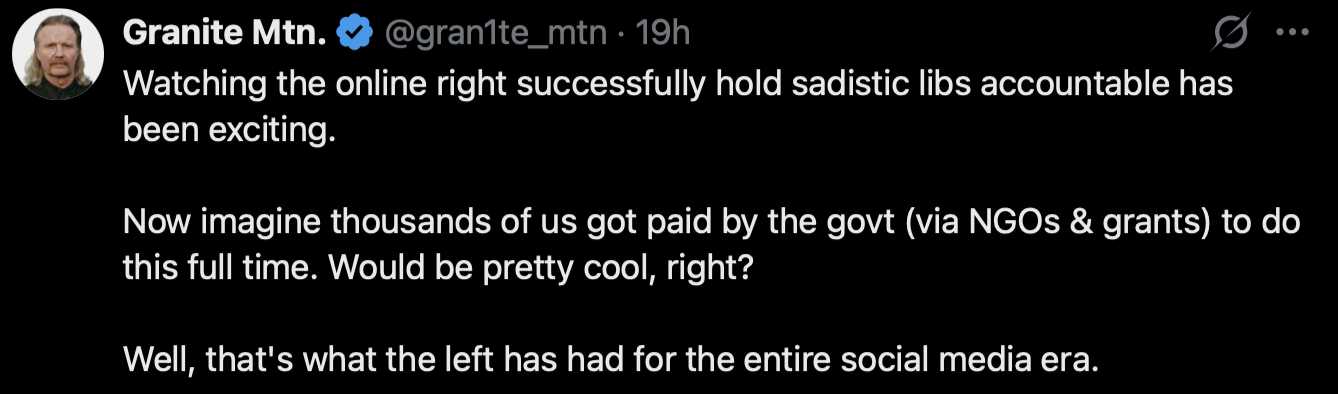Click the line starting "Well, that's what the left"
Viewport: 1338px width, 394px height.
tap(610, 359)
